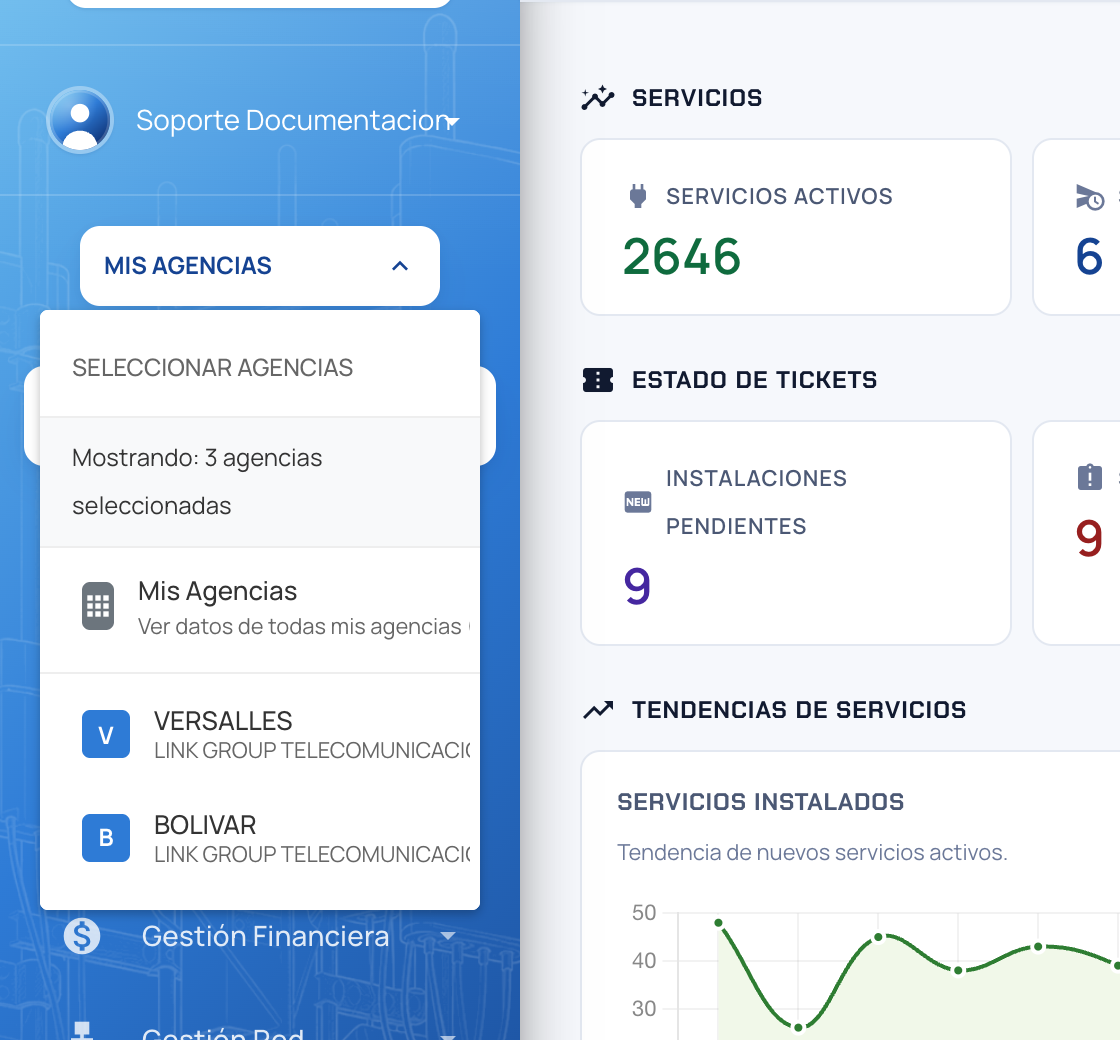Click SELECCIONAR AGENCIAS header text
The height and width of the screenshot is (1040, 1120).
(212, 367)
